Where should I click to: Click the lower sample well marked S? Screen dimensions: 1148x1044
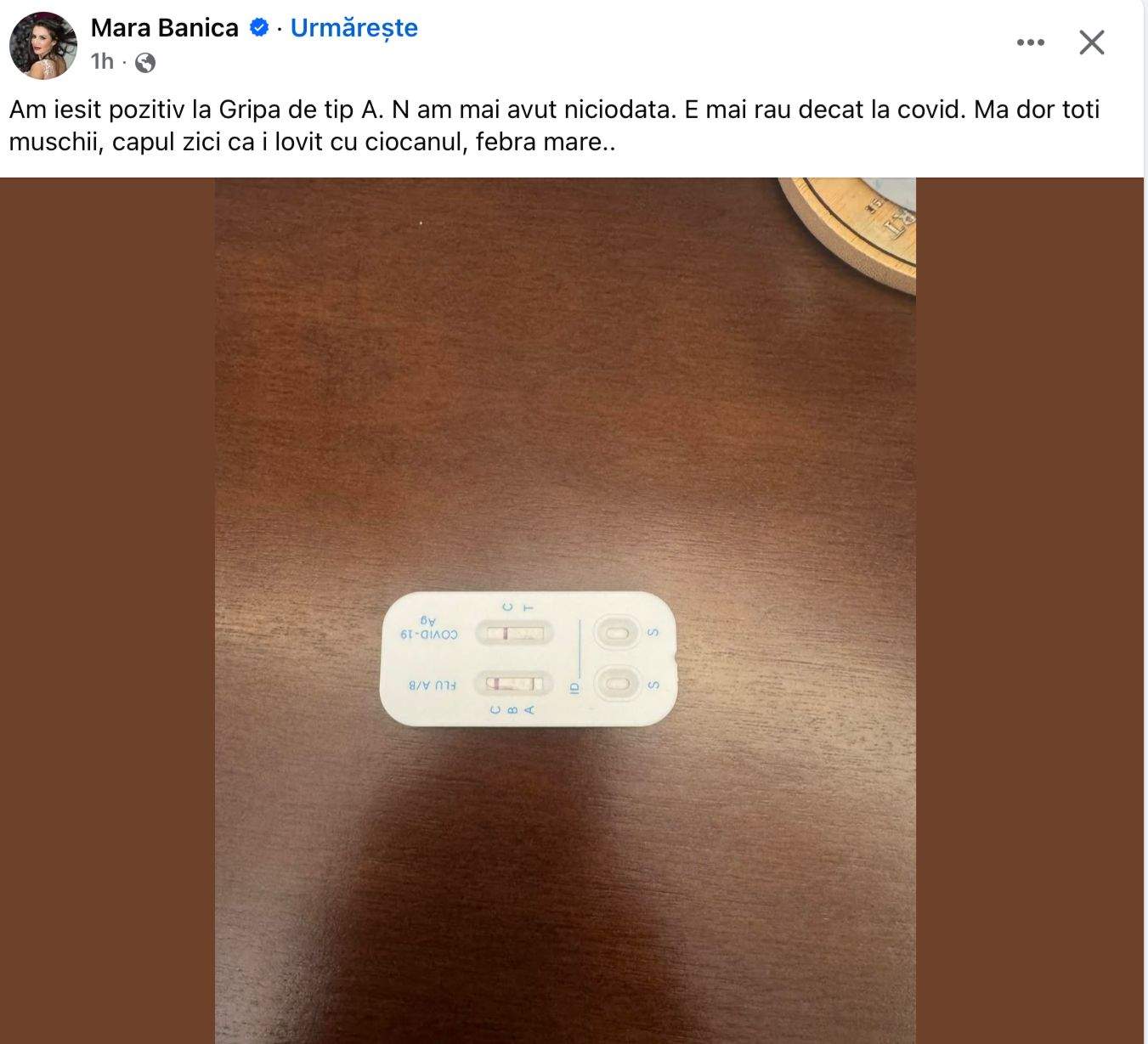click(616, 684)
